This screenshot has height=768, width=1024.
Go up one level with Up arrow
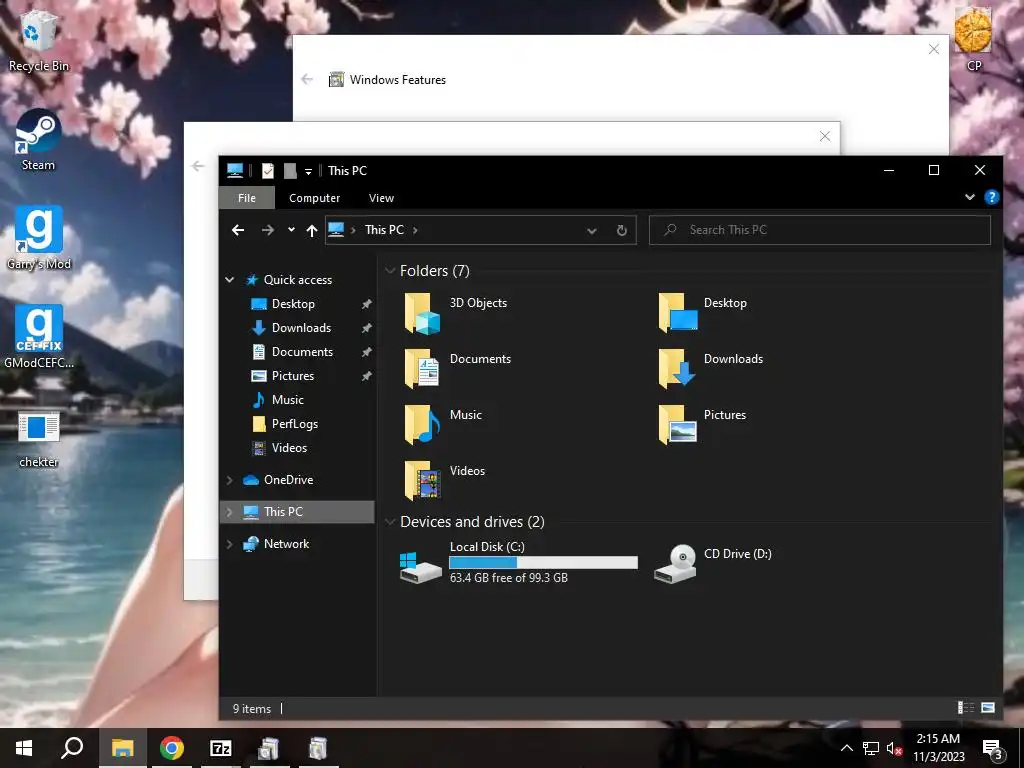click(x=312, y=230)
